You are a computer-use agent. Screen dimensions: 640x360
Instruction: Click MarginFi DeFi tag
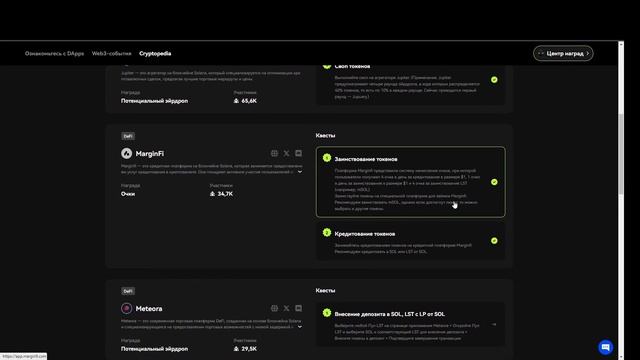point(128,136)
